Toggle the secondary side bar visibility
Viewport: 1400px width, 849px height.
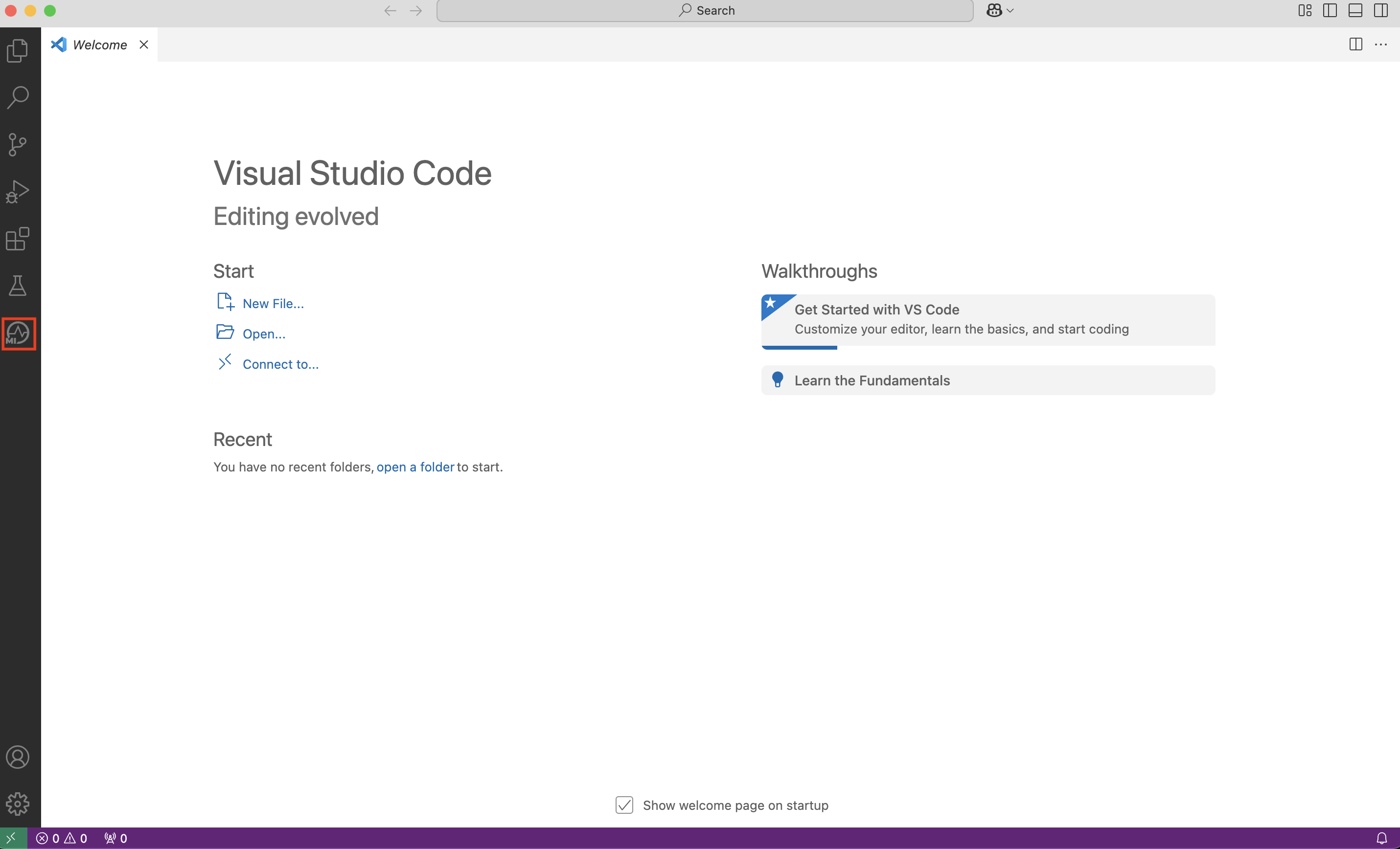click(x=1381, y=10)
